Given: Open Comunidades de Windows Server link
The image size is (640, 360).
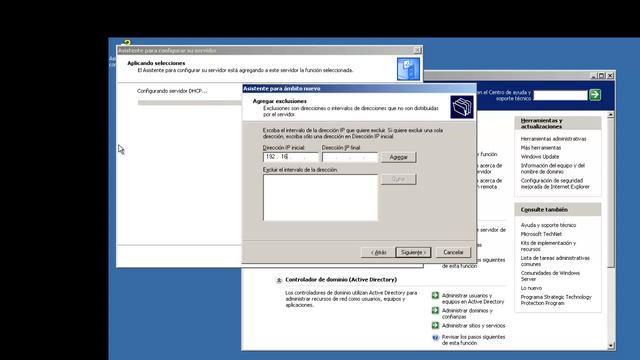Looking at the screenshot, I should (x=550, y=276).
